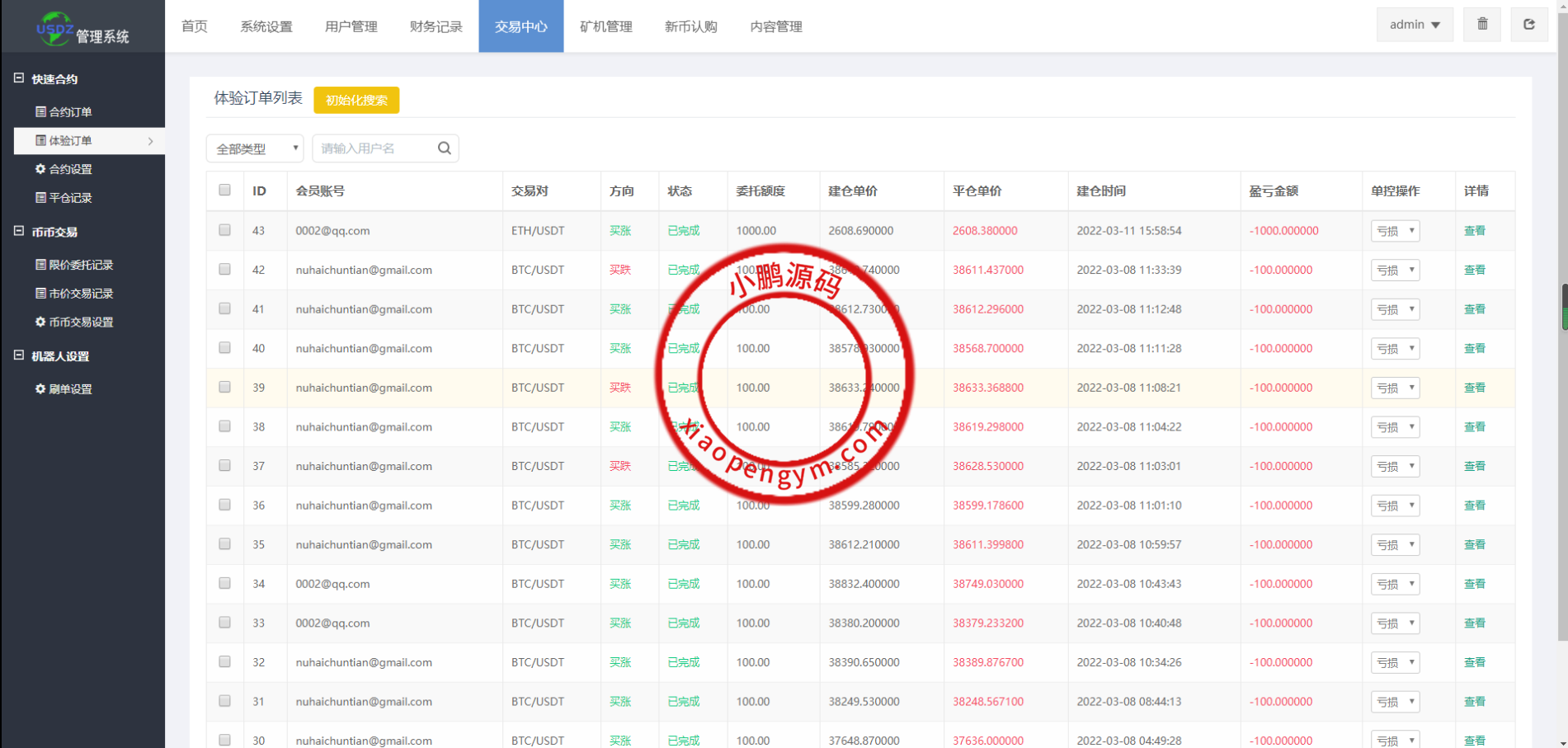Image resolution: width=1568 pixels, height=748 pixels.
Task: Switch to the 矿机管理 tab
Action: click(605, 26)
